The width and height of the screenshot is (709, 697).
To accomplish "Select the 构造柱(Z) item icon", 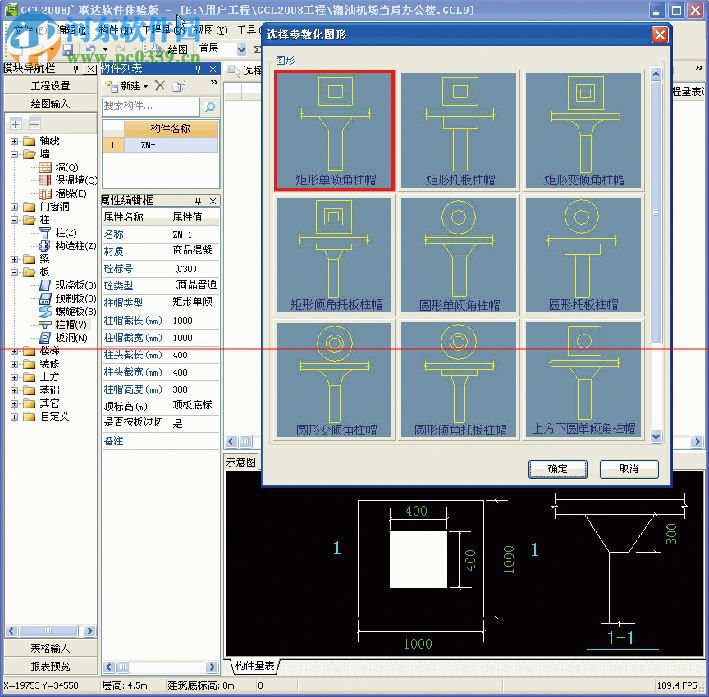I will pyautogui.click(x=46, y=245).
